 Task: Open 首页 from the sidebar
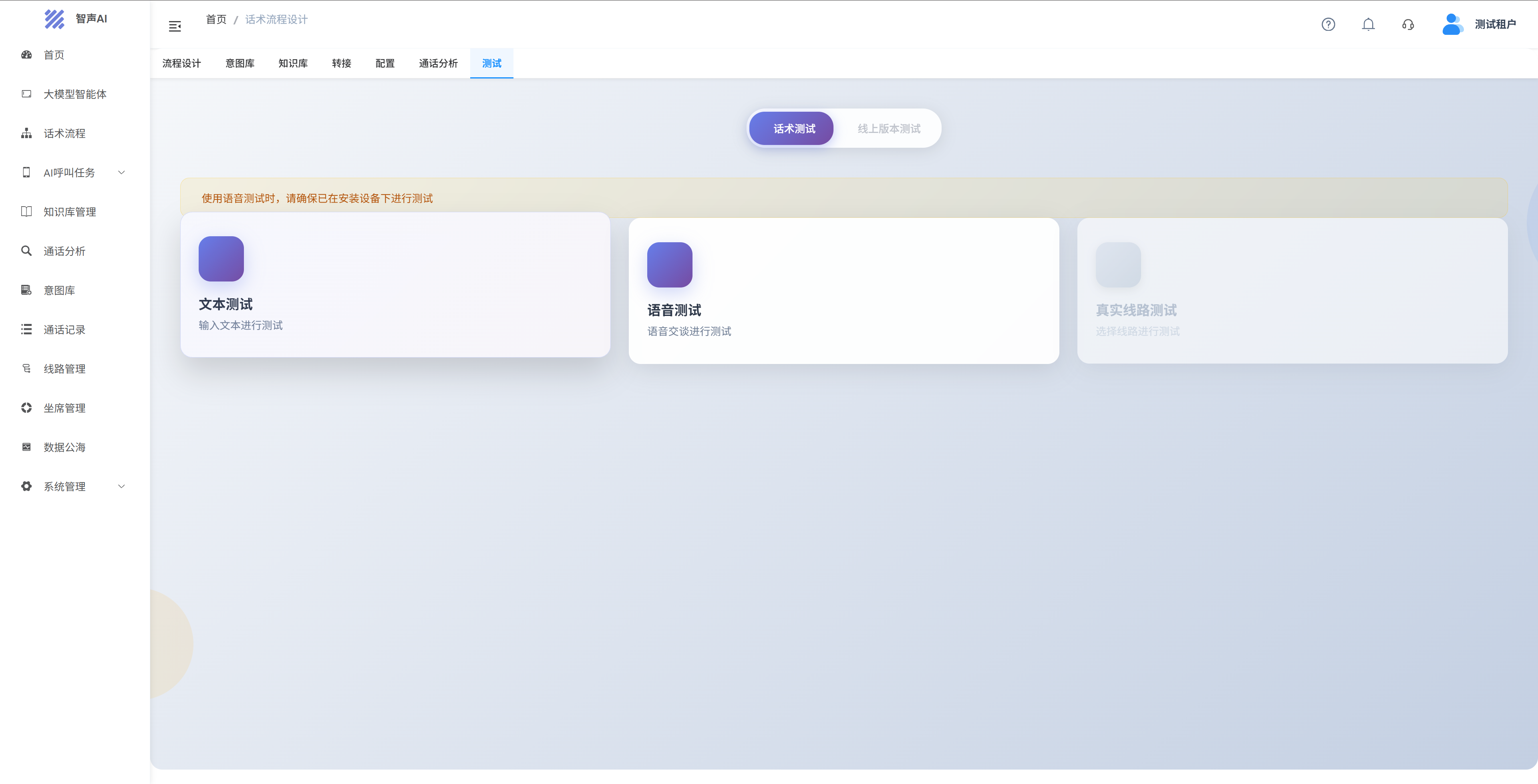pos(54,55)
